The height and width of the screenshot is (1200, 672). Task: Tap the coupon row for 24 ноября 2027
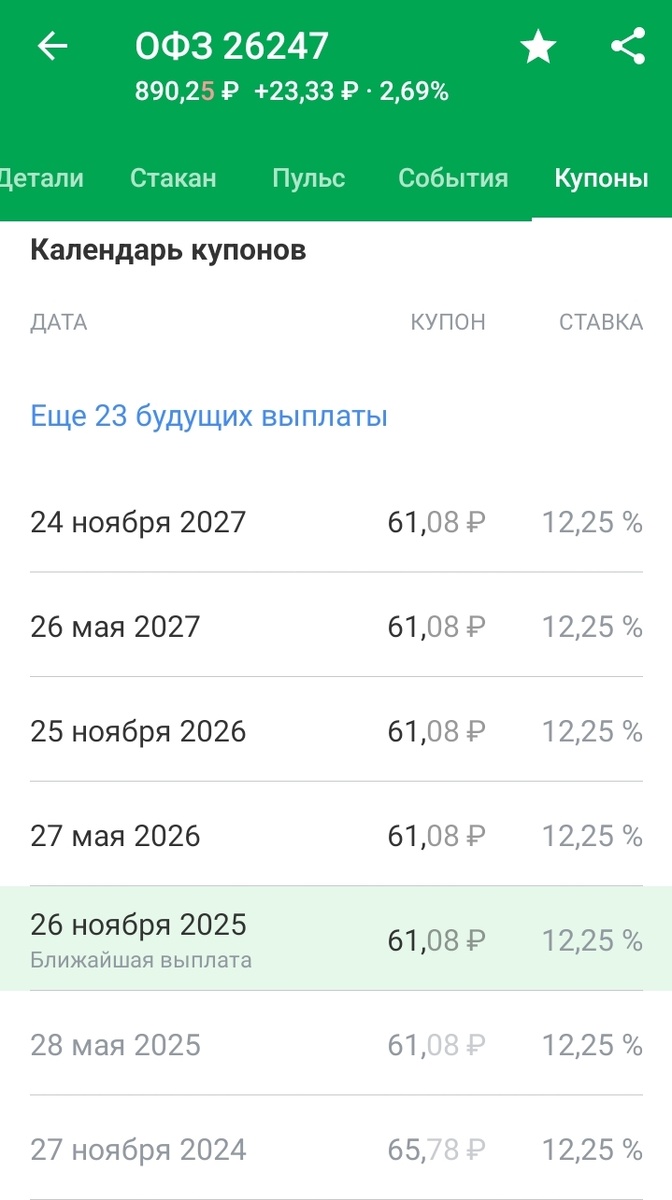click(336, 521)
